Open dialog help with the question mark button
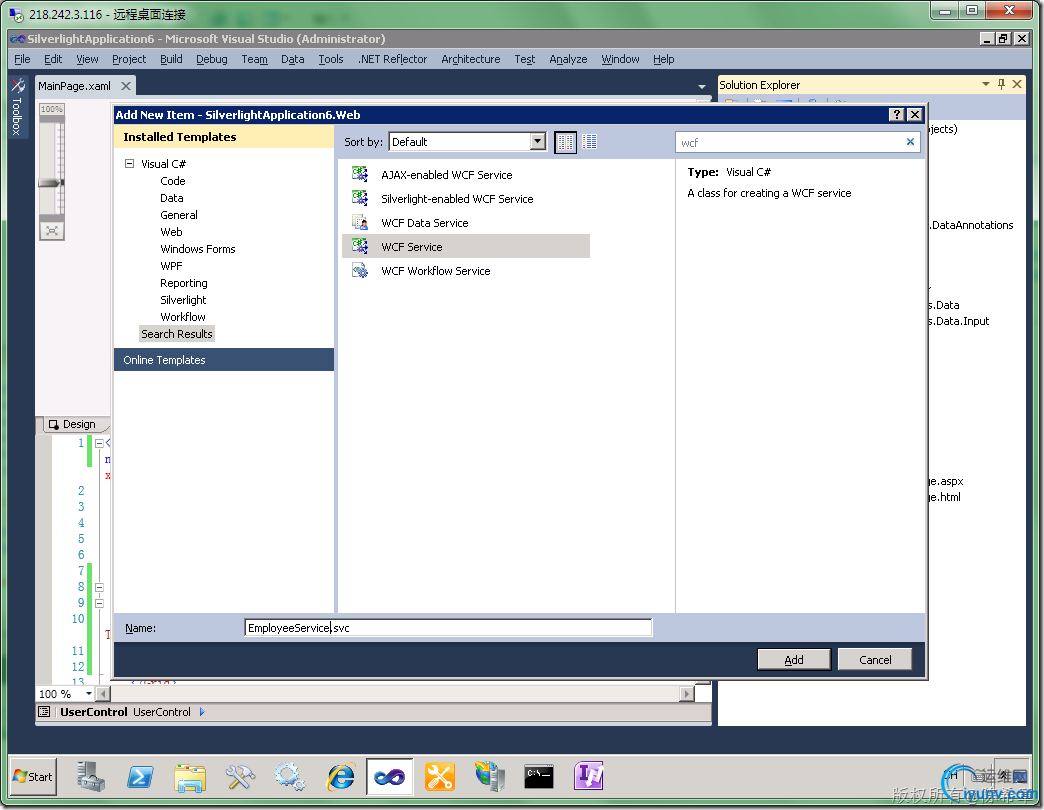Image resolution: width=1044 pixels, height=810 pixels. tap(896, 114)
